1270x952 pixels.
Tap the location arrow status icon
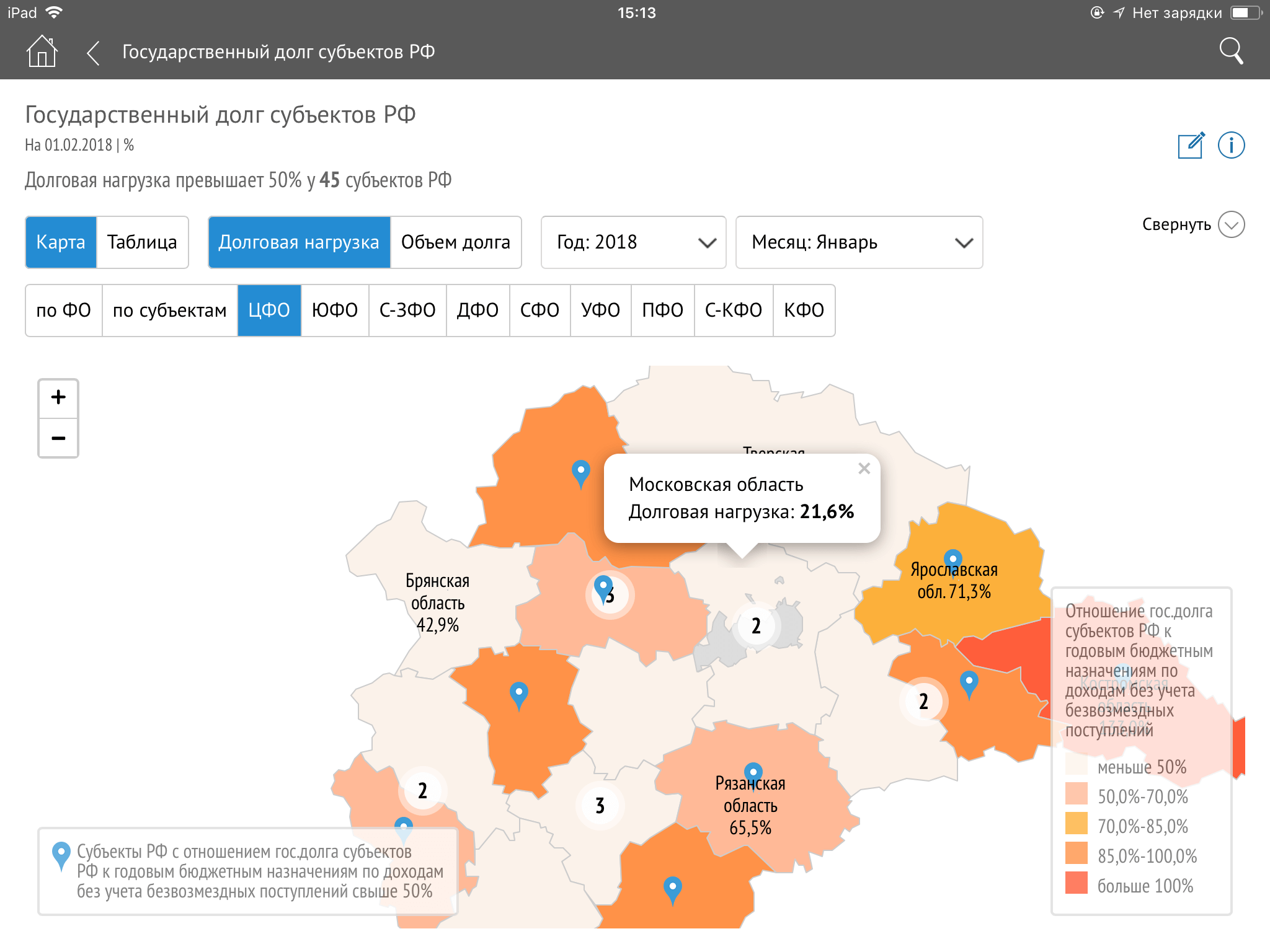coord(1119,13)
